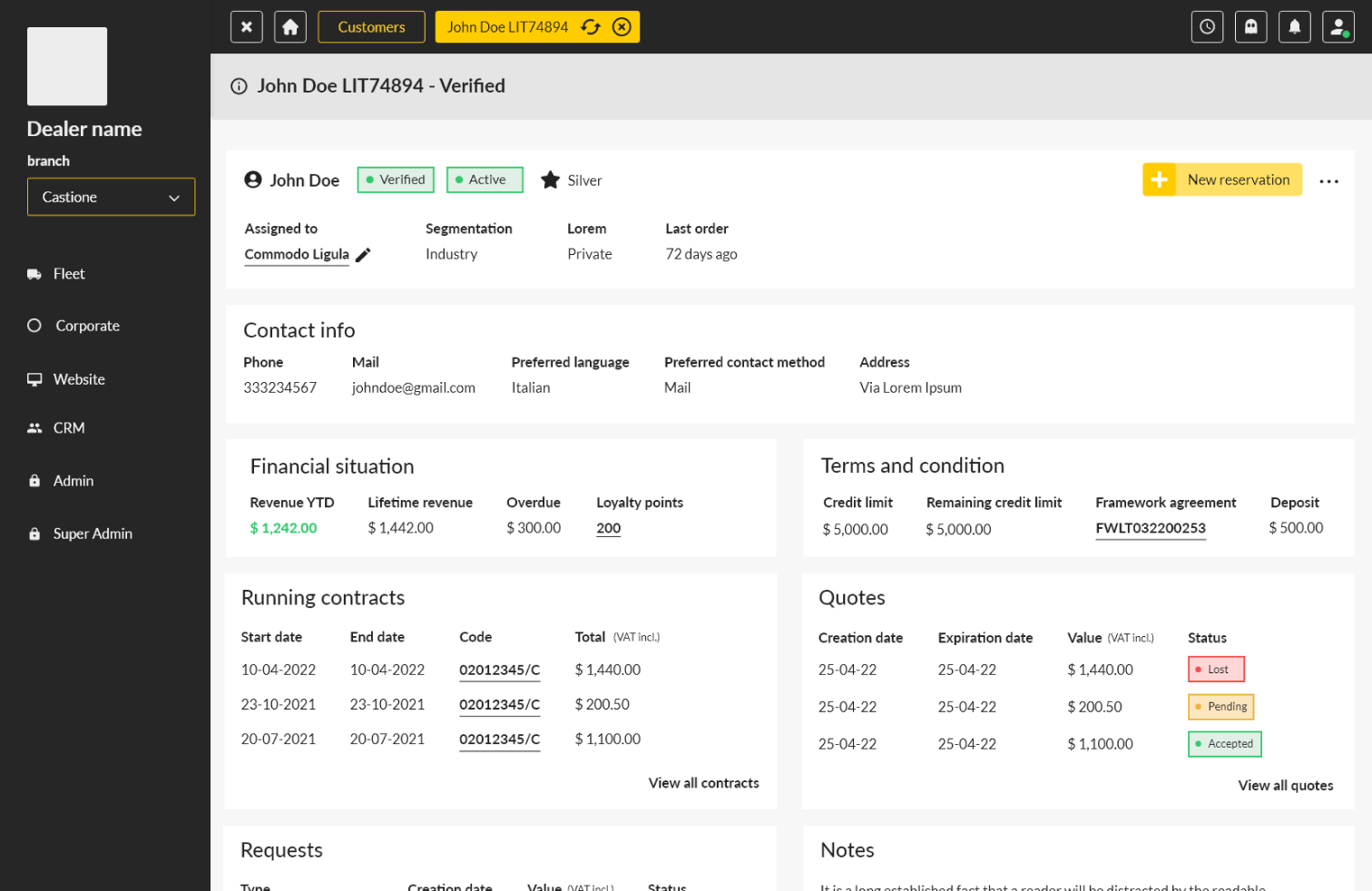Edit Assigned to with the pencil icon
Screen dimensions: 1372x891
pos(362,255)
